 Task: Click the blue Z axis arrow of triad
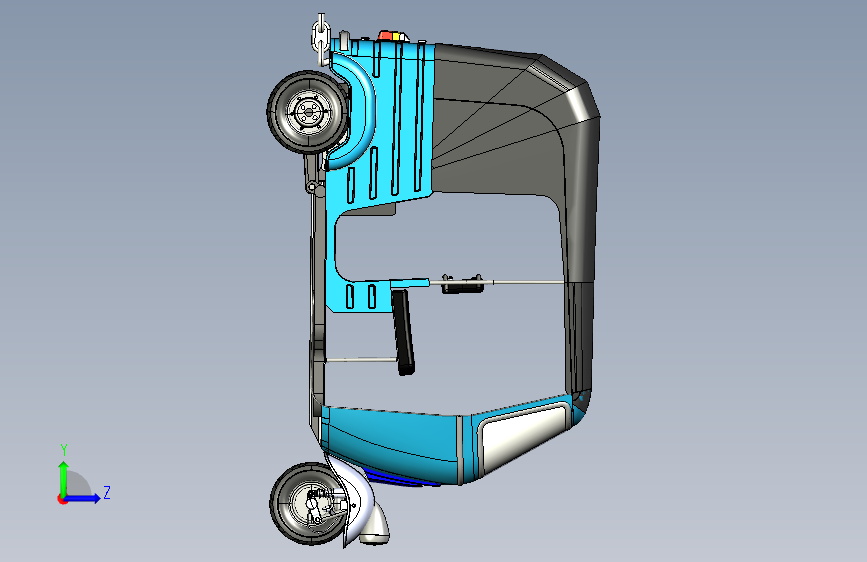[83, 498]
